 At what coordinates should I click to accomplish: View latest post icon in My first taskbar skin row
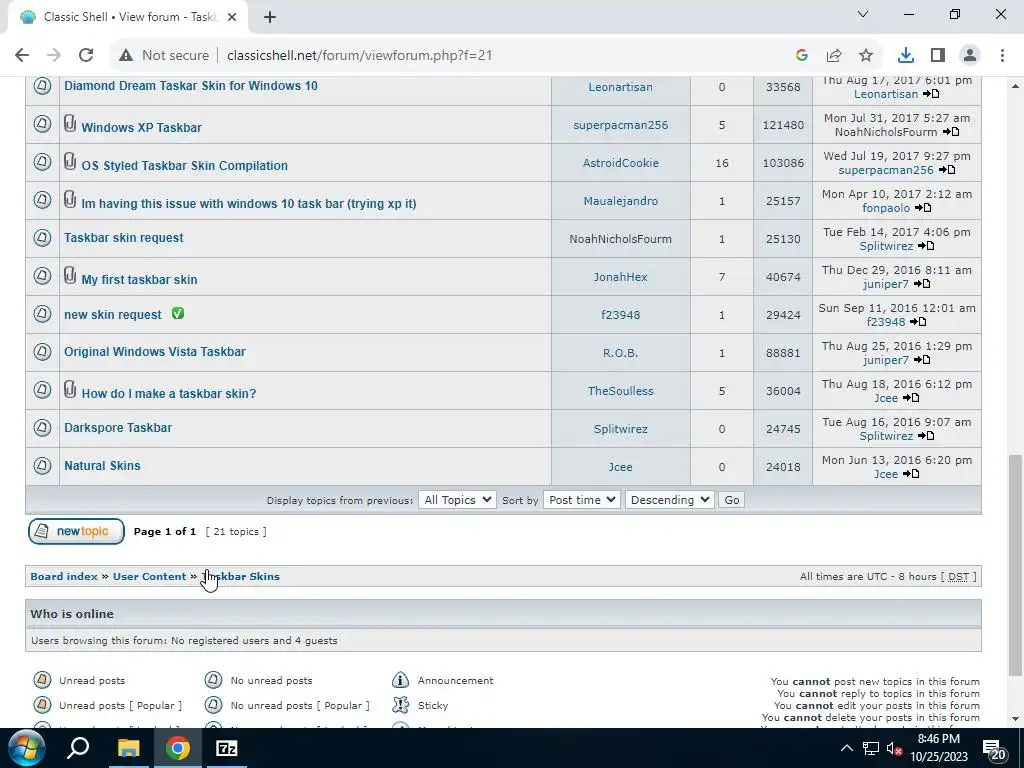click(x=922, y=284)
